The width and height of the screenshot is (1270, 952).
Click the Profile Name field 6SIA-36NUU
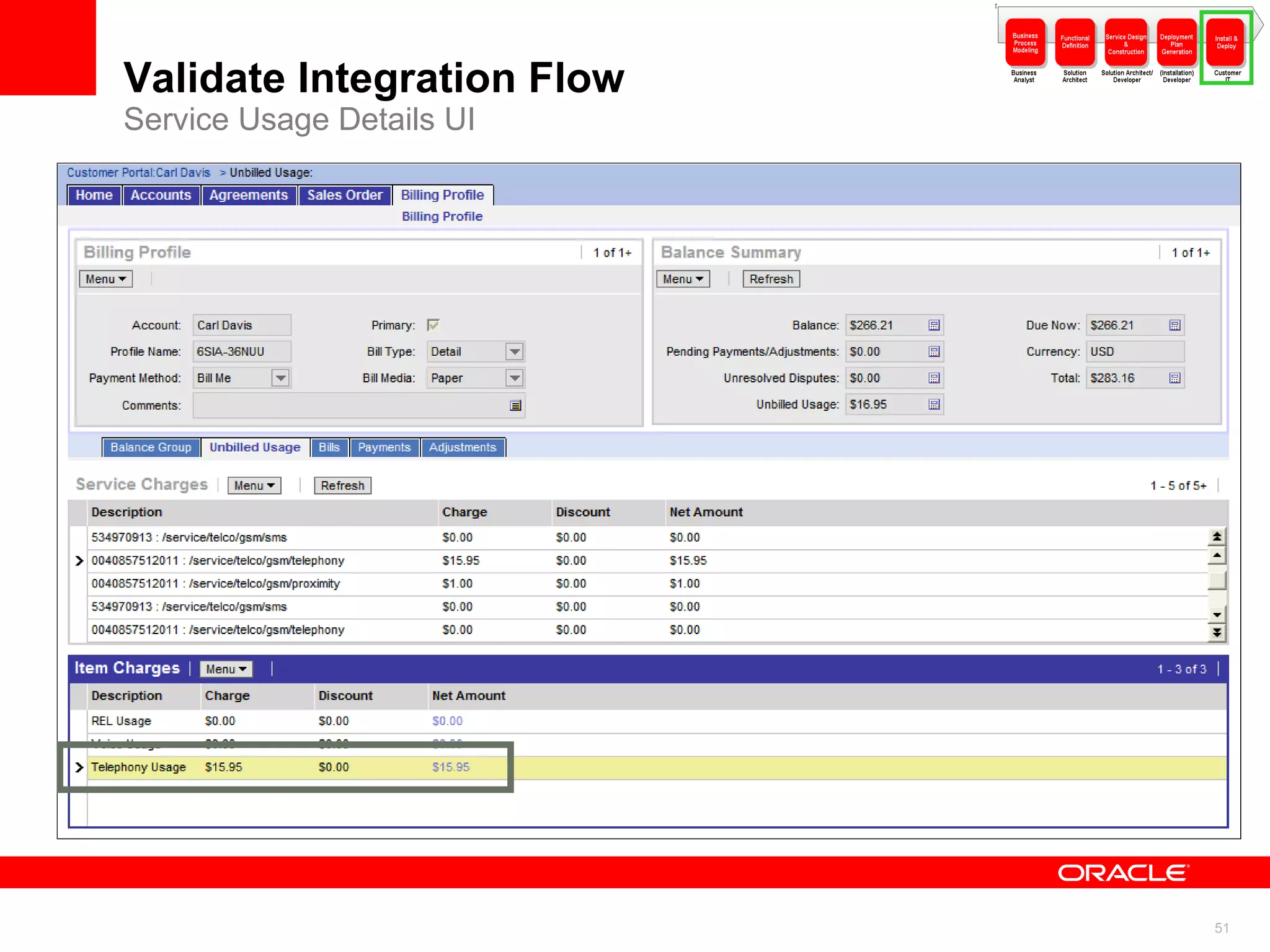pos(242,351)
